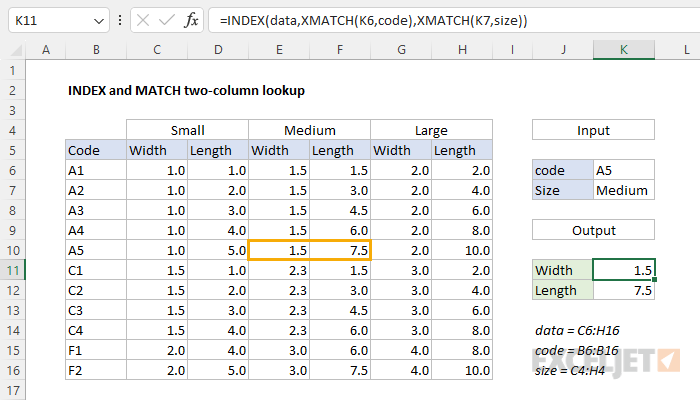Click the 'Large' header cell

[431, 130]
